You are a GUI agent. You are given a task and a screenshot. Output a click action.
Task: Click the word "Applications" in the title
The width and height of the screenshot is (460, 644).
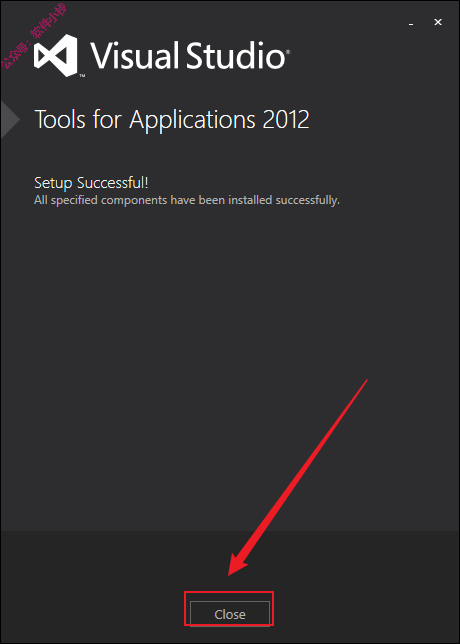tap(192, 120)
